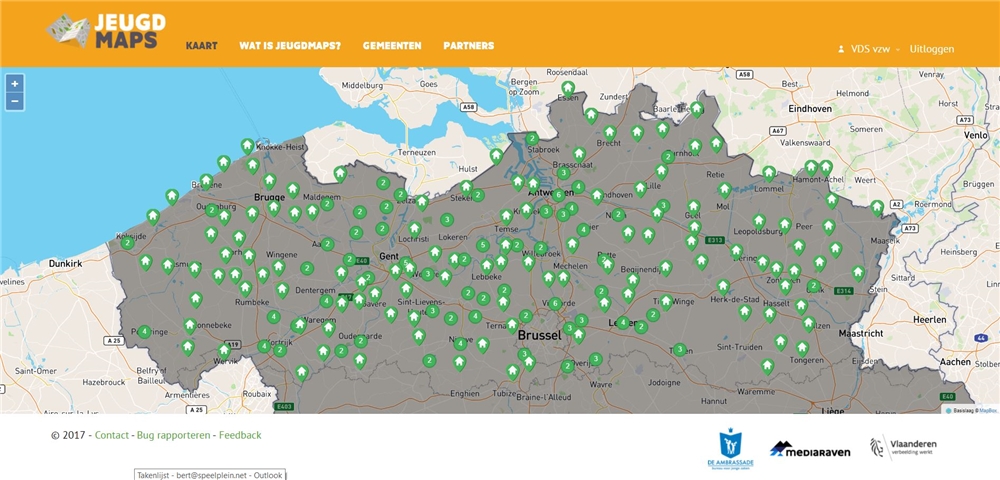Viewport: 1000px width, 480px height.
Task: Open cluster 2 marker at Koksijde
Action: (128, 243)
